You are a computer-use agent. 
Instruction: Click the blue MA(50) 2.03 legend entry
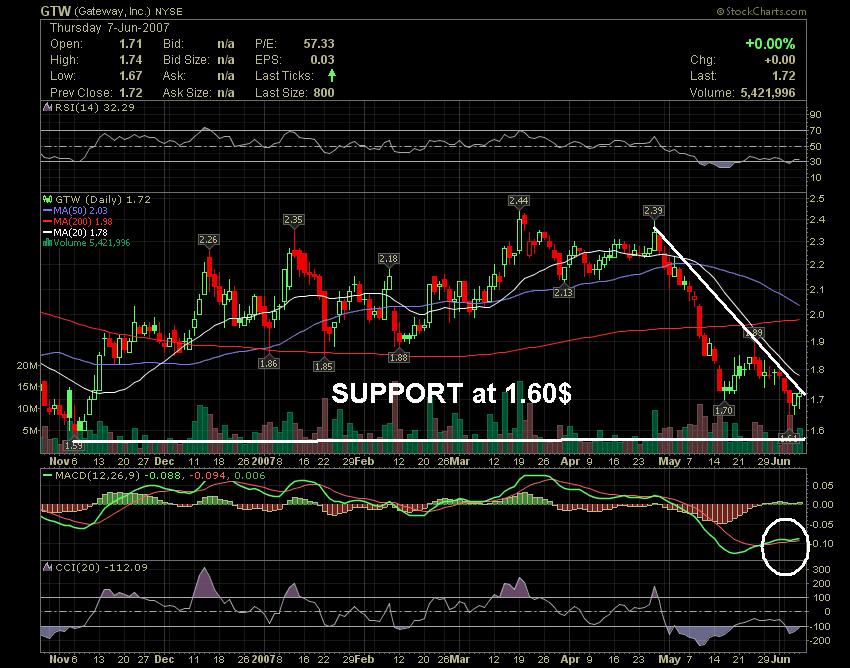coord(80,210)
